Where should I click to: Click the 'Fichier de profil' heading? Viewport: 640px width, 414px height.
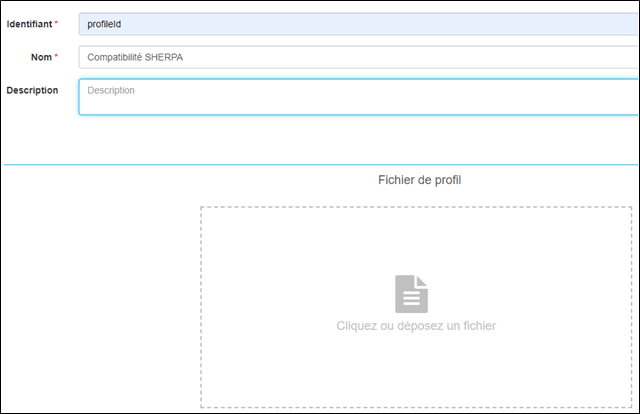pos(419,180)
